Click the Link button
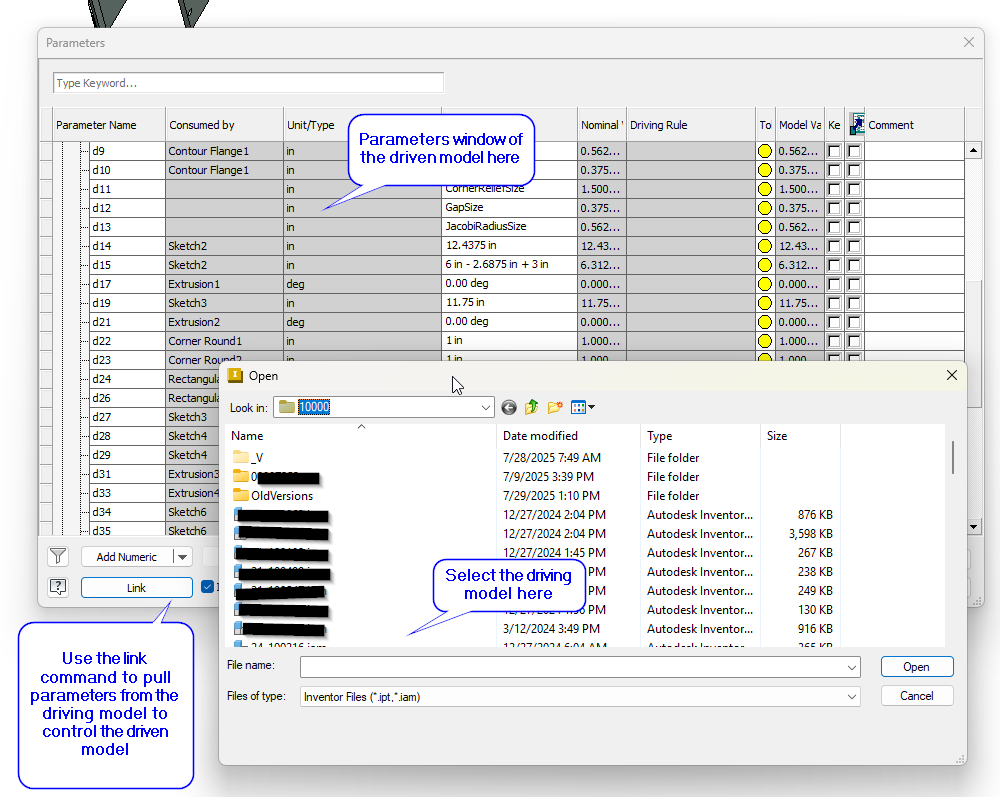The width and height of the screenshot is (1000, 797). tap(136, 588)
